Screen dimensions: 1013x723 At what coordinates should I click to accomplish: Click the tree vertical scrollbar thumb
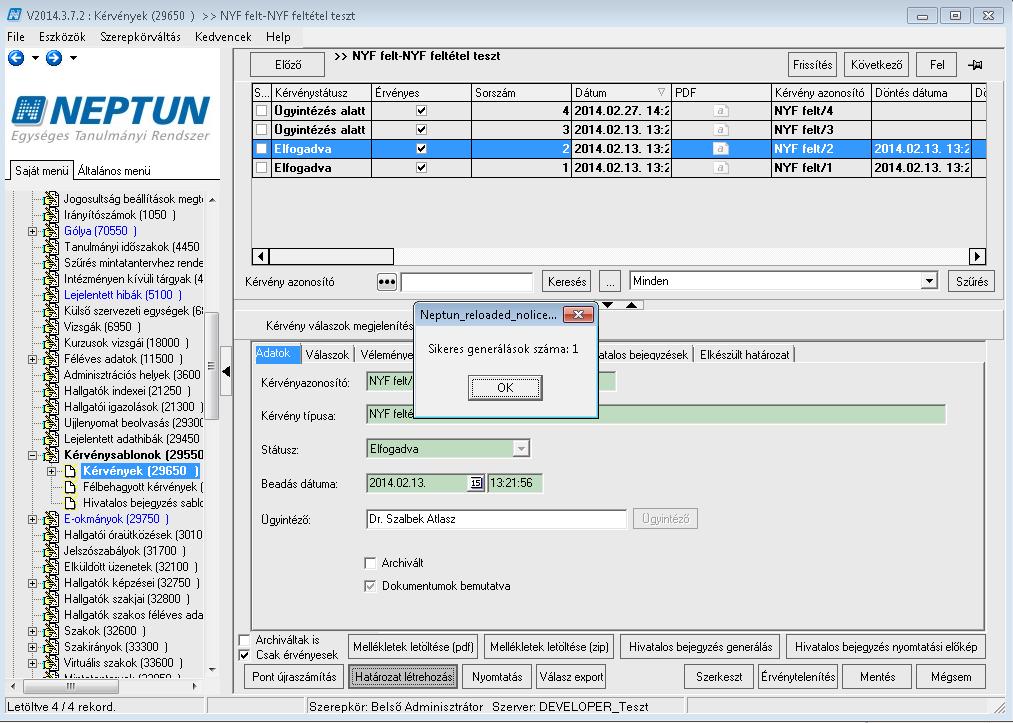pyautogui.click(x=212, y=365)
